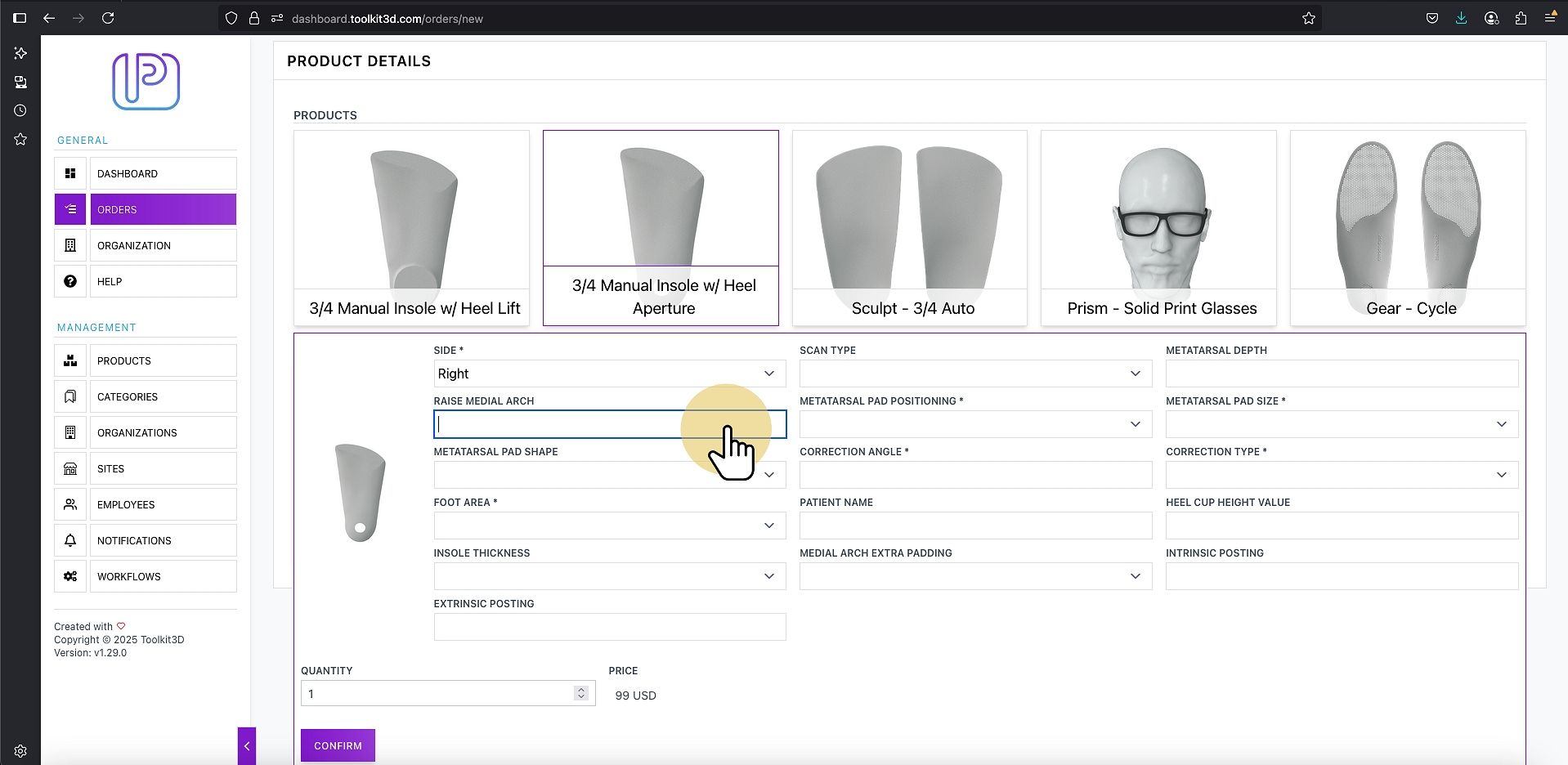Expand the Scan Type dropdown

(x=975, y=374)
